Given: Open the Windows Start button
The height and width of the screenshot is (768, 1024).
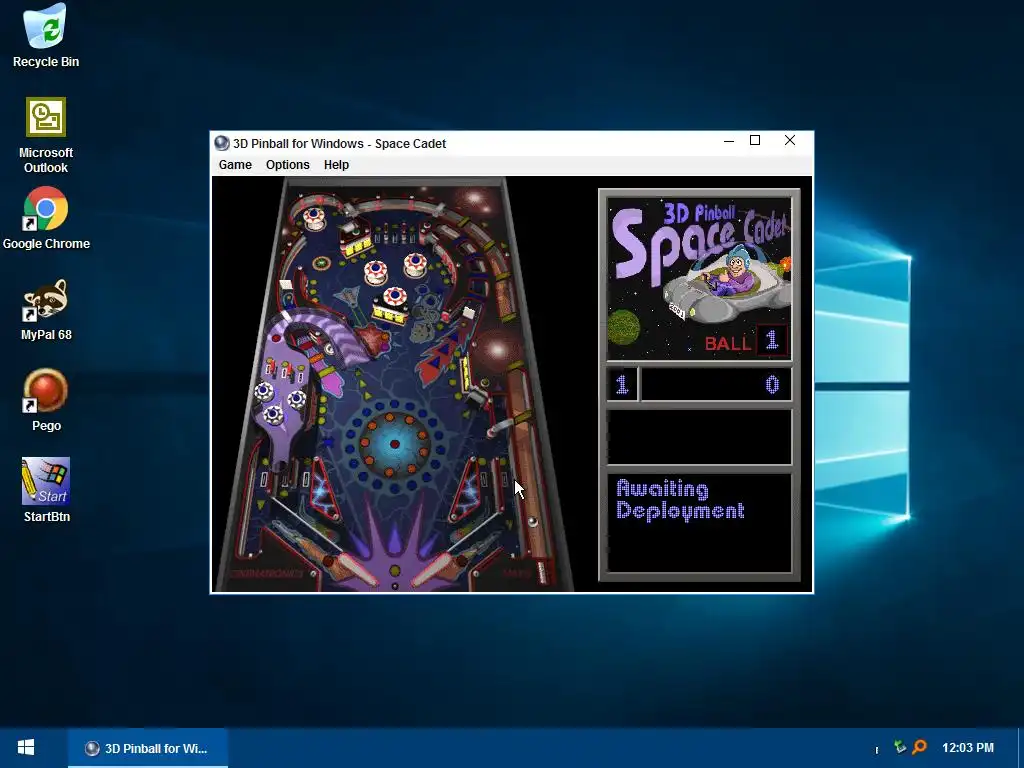Looking at the screenshot, I should pos(25,748).
